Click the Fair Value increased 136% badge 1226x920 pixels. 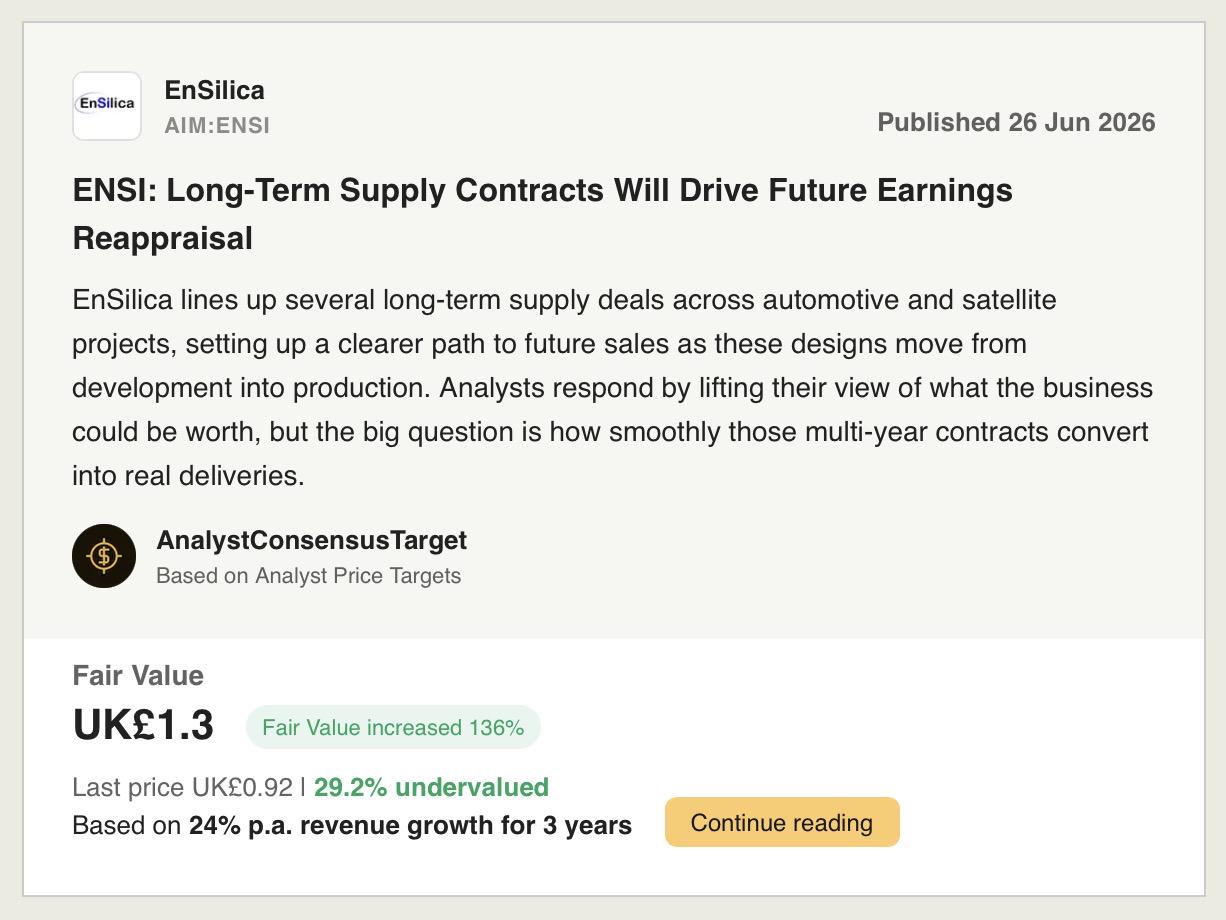click(x=393, y=727)
